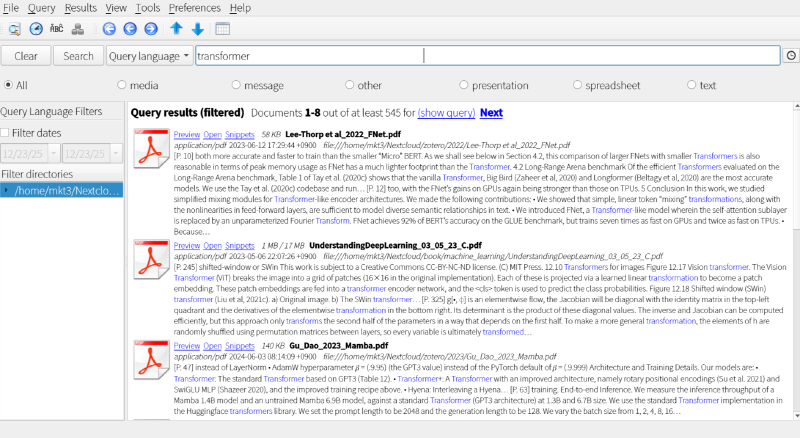Click the Next link in results header
Screen dimensions: 800x438
pos(491,113)
